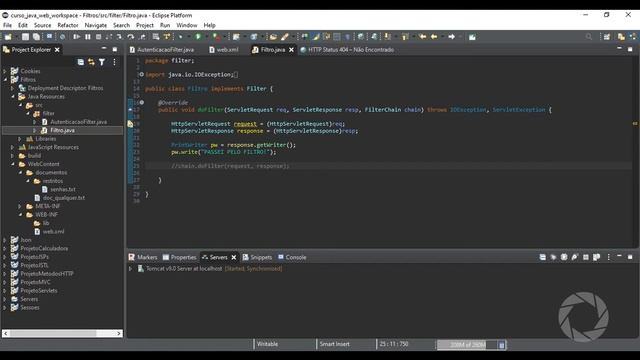The height and width of the screenshot is (360, 640).
Task: Collapse All in Project Explorer toolbar
Action: click(81, 62)
